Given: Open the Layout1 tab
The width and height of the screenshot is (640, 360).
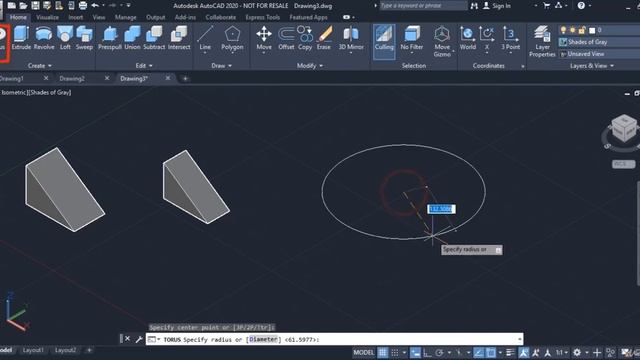Looking at the screenshot, I should click(x=33, y=350).
